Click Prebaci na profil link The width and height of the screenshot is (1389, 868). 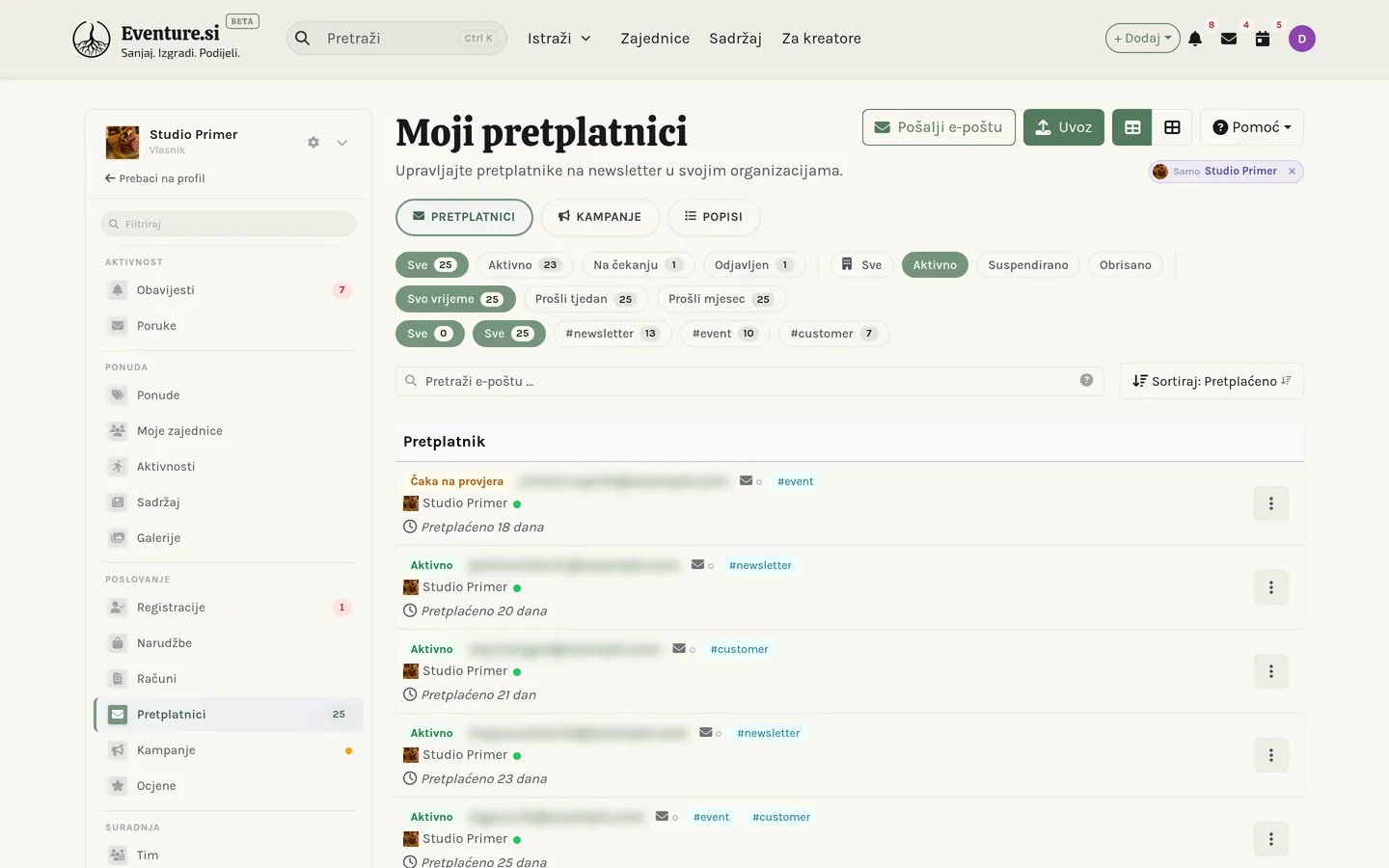155,178
